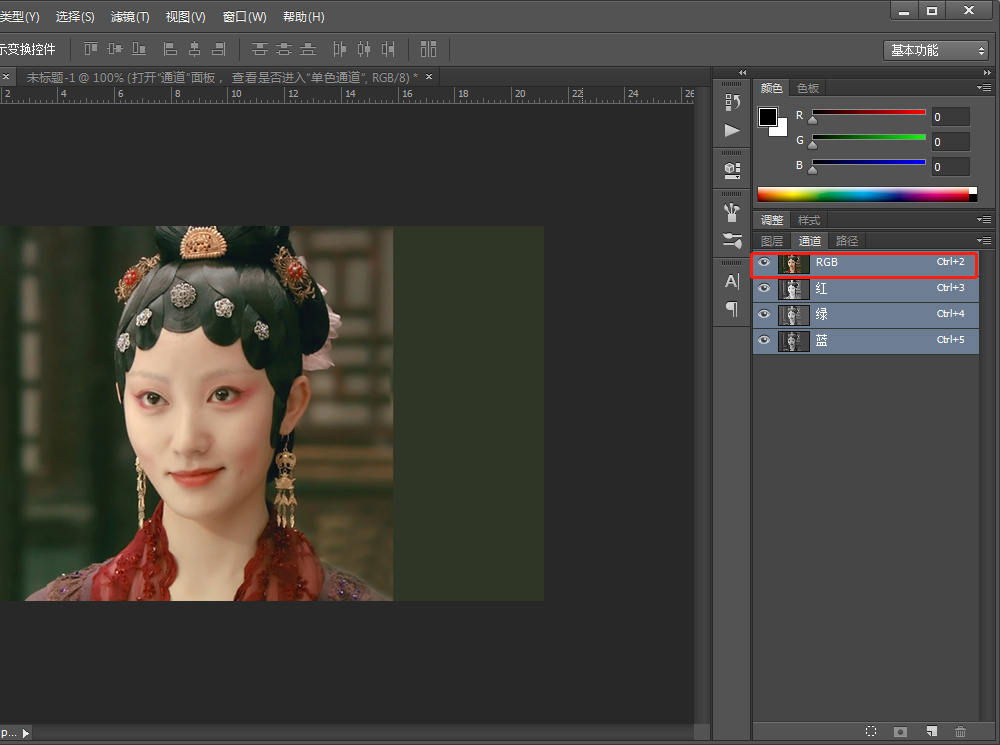The width and height of the screenshot is (1000, 745).
Task: Click the G green slider handle
Action: (x=812, y=145)
